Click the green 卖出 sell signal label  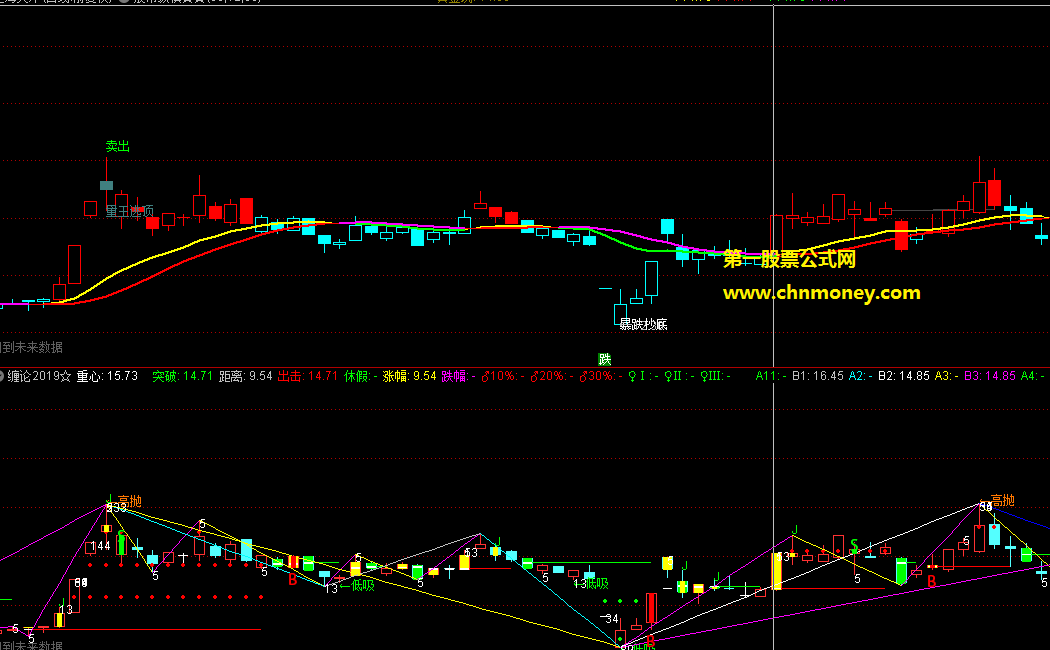pos(118,146)
